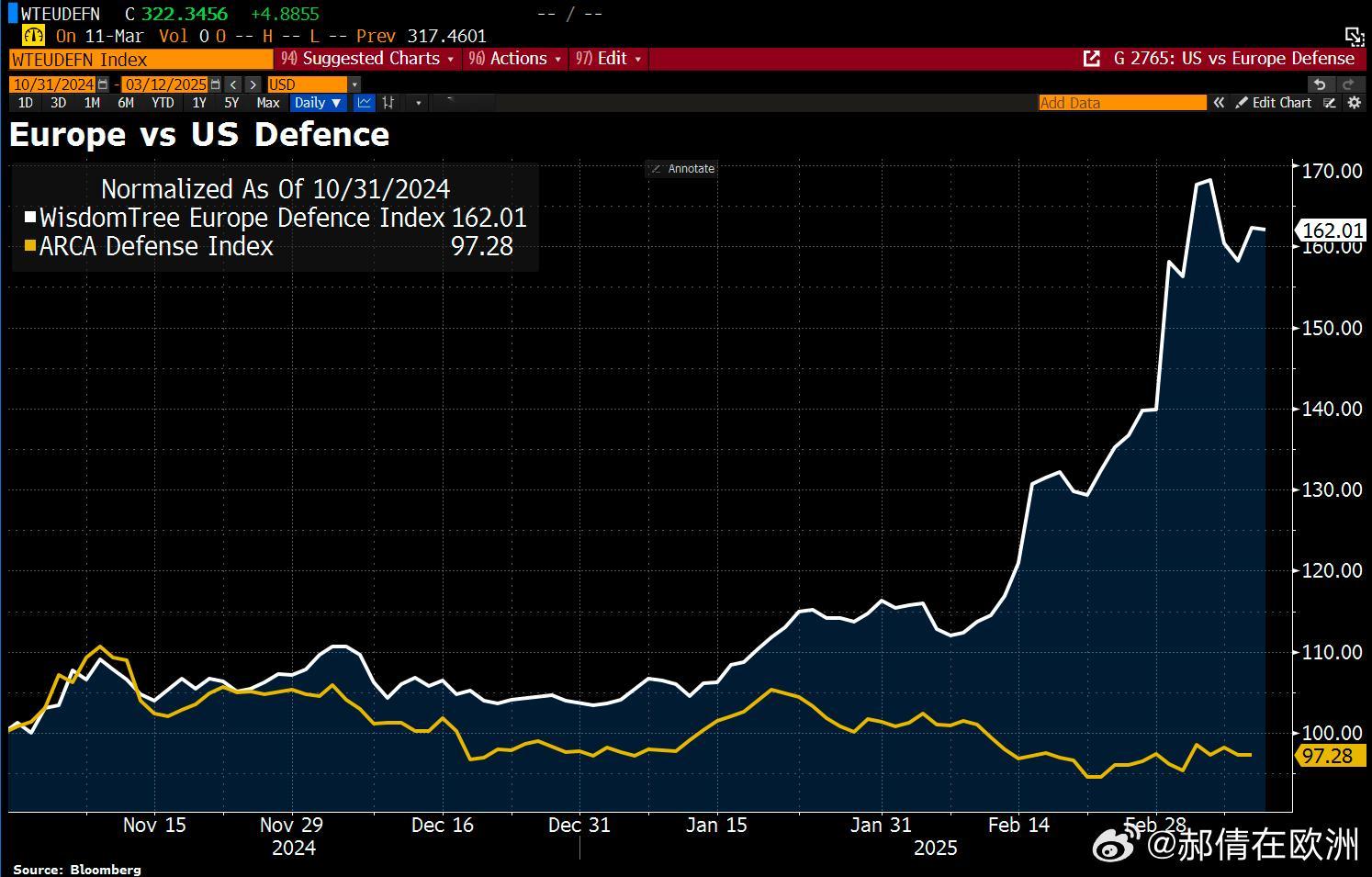This screenshot has width=1372, height=877.
Task: Expand the chart type dropdown arrow
Action: [x=419, y=103]
